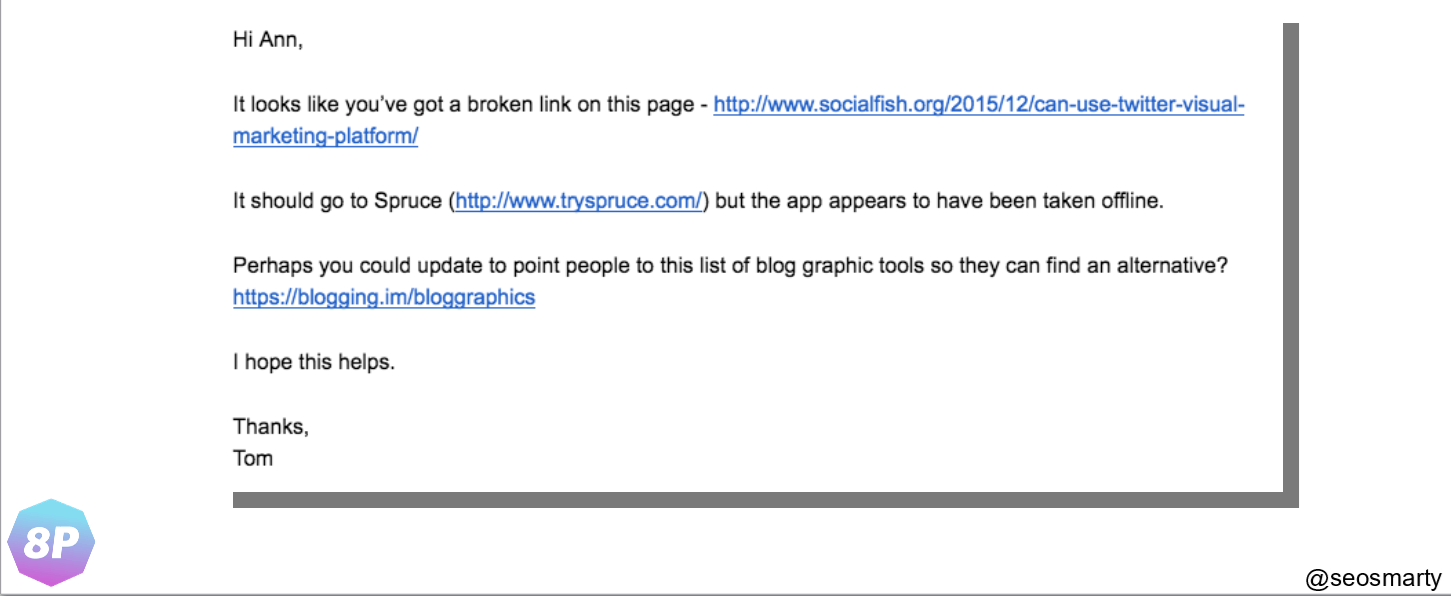Screen dimensions: 1451x596
Task: Click the @seosmarty handle text
Action: 1374,578
